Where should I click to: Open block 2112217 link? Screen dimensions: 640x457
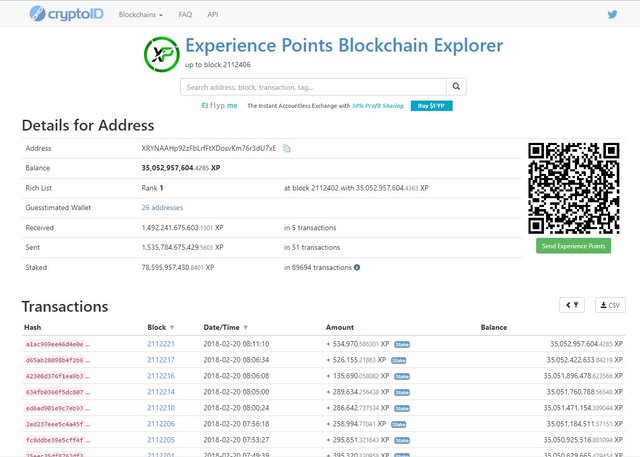(x=161, y=360)
